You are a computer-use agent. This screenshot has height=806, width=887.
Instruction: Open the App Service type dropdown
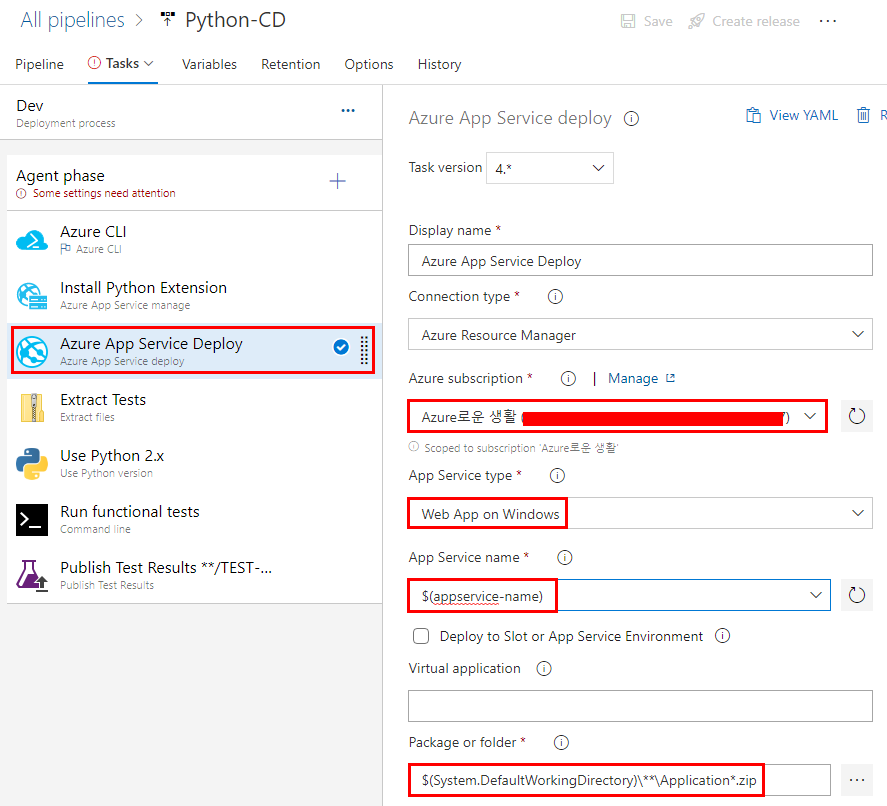click(x=640, y=514)
